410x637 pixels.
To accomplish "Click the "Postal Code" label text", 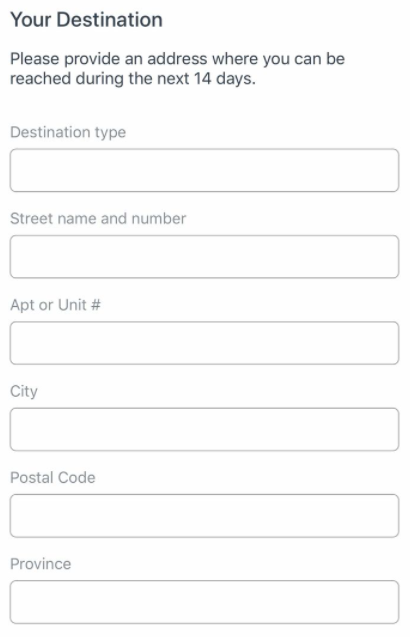I will coord(53,478).
